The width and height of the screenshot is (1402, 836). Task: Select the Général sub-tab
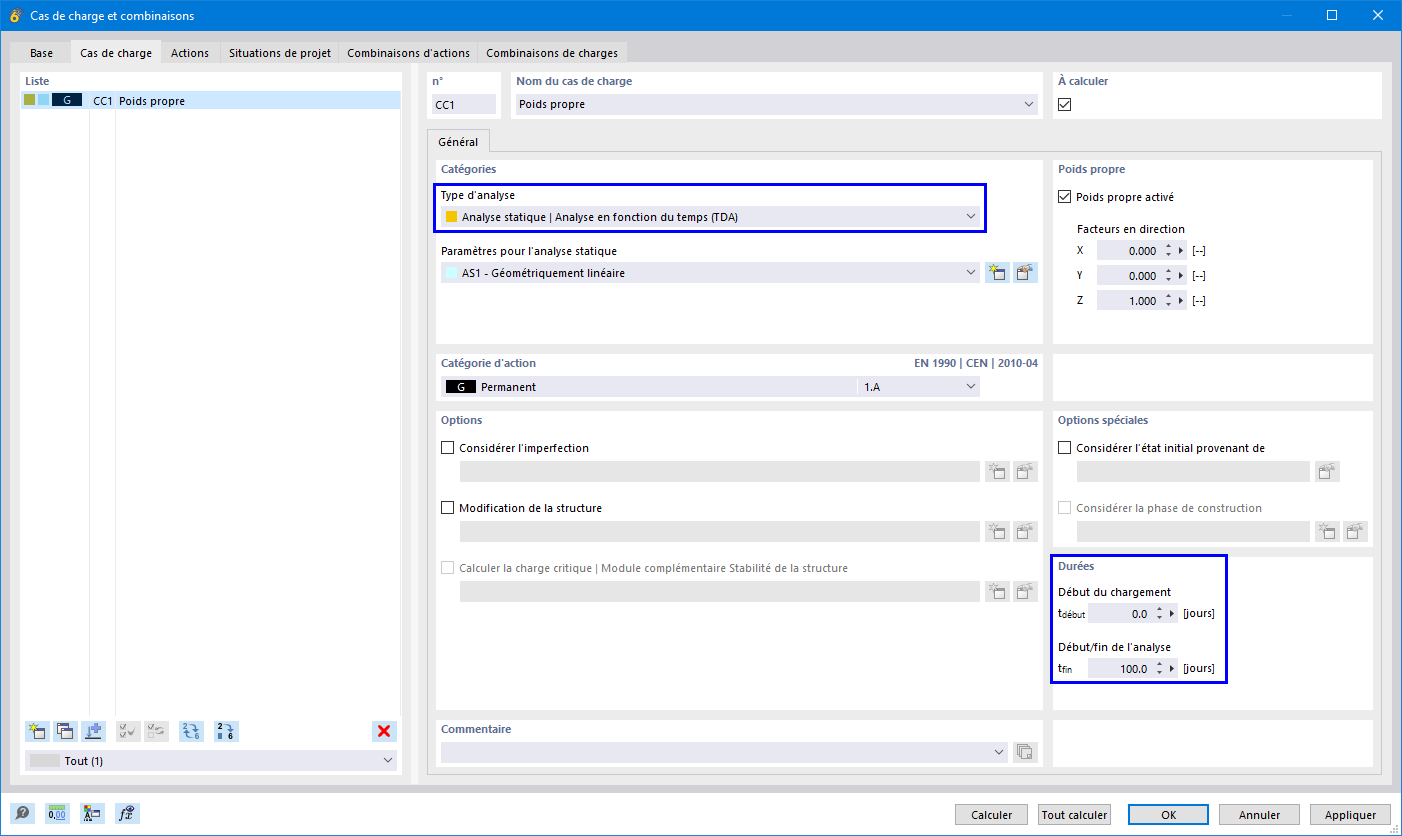[x=458, y=142]
